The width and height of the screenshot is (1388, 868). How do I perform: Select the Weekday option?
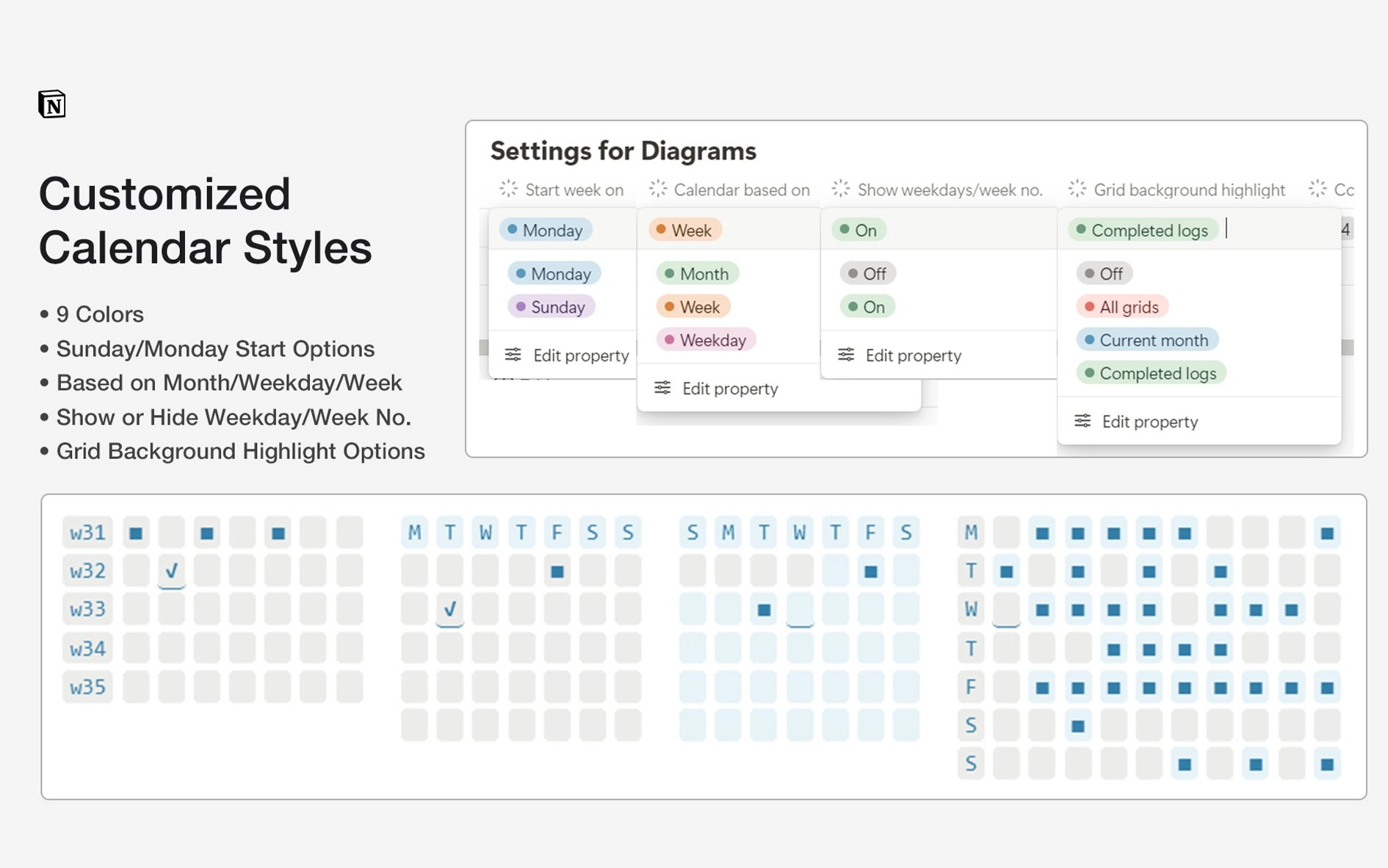click(x=706, y=340)
